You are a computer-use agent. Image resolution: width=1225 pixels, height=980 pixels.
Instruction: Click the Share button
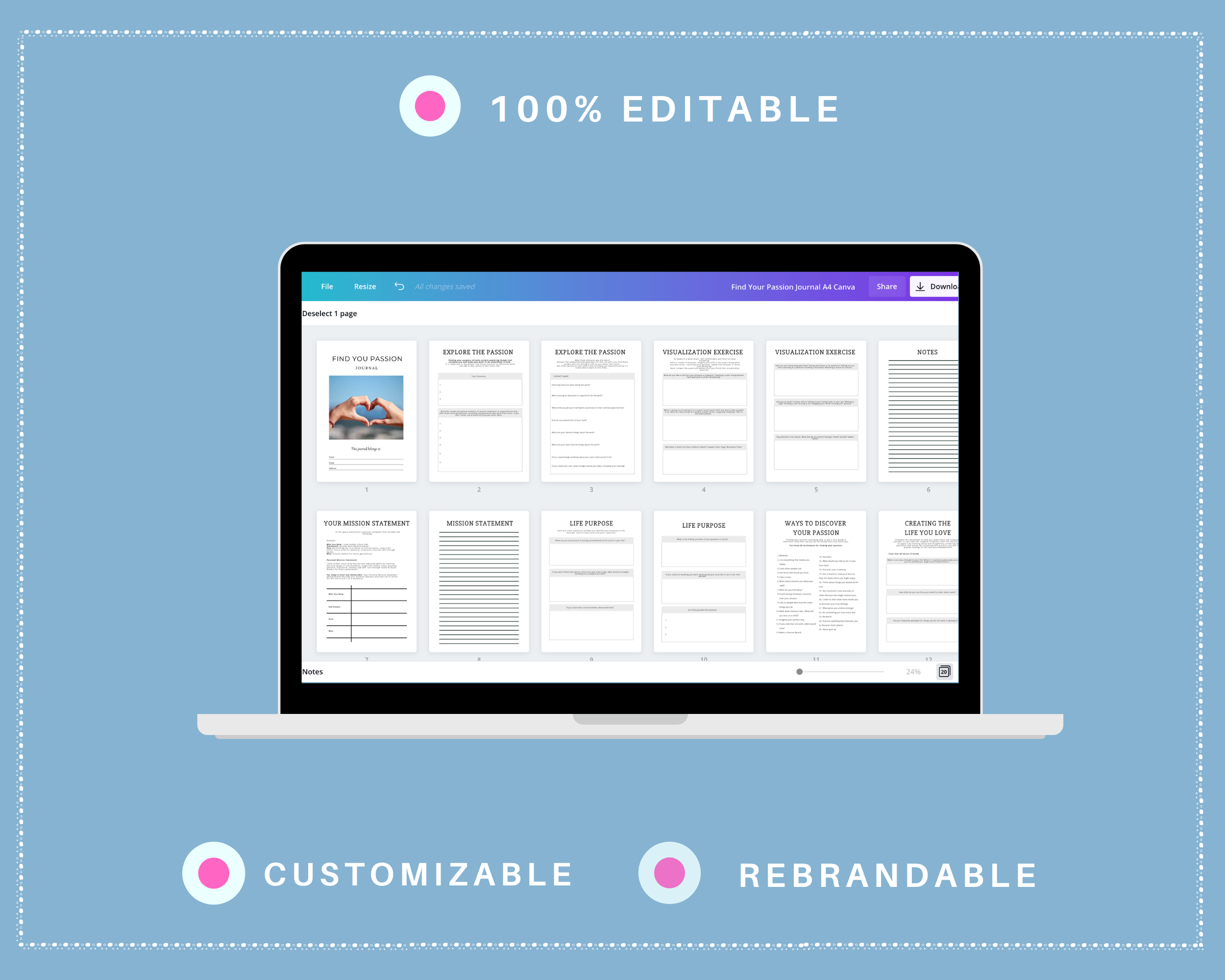[884, 286]
